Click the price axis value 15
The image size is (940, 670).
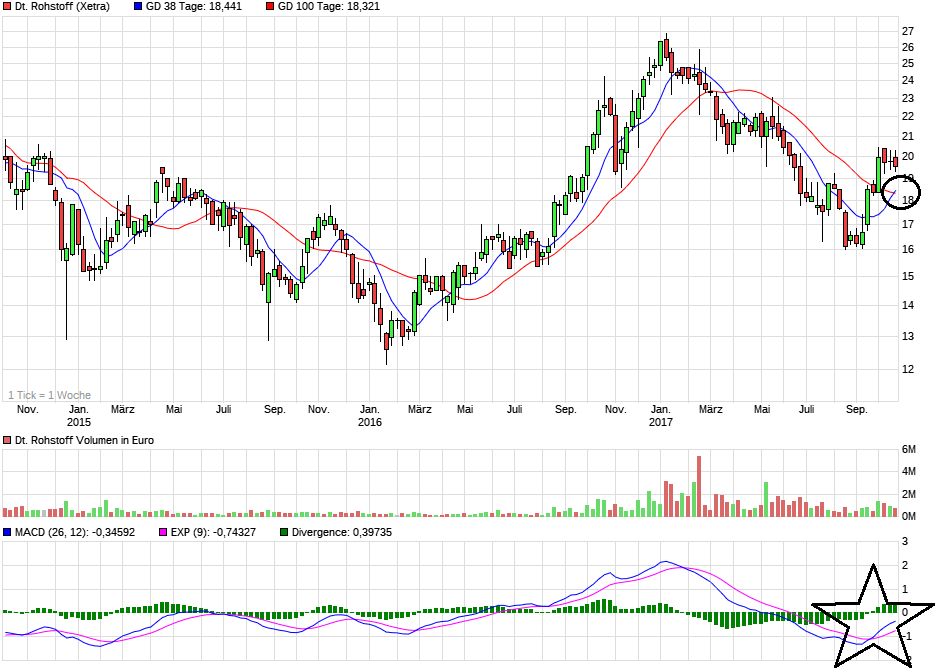[908, 276]
